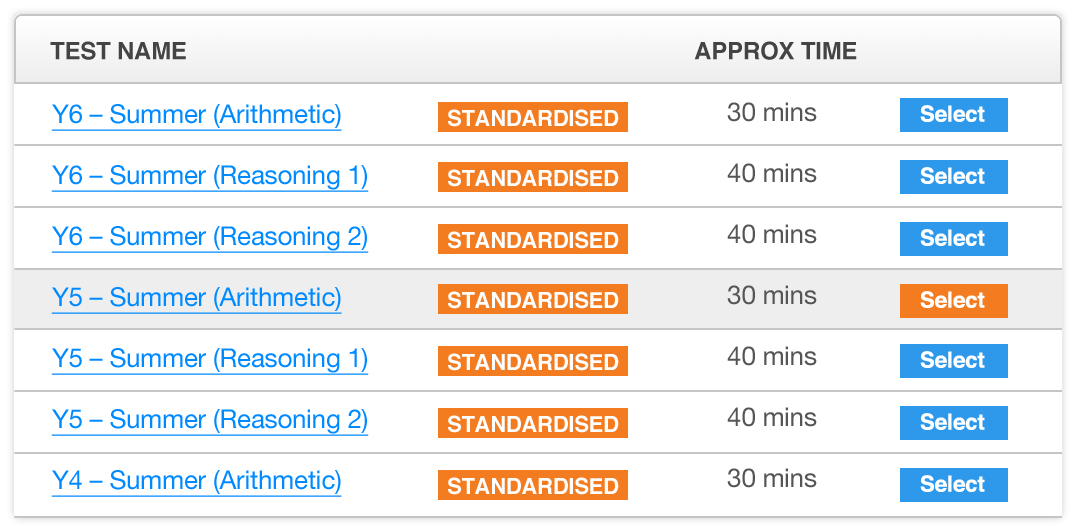Open the Y6 – Summer (Arithmetic) test link
This screenshot has height=532, width=1076.
tap(196, 115)
